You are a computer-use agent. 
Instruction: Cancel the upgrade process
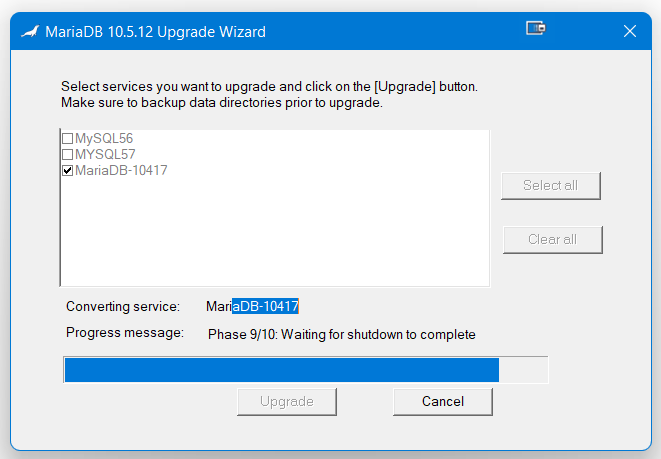[442, 401]
